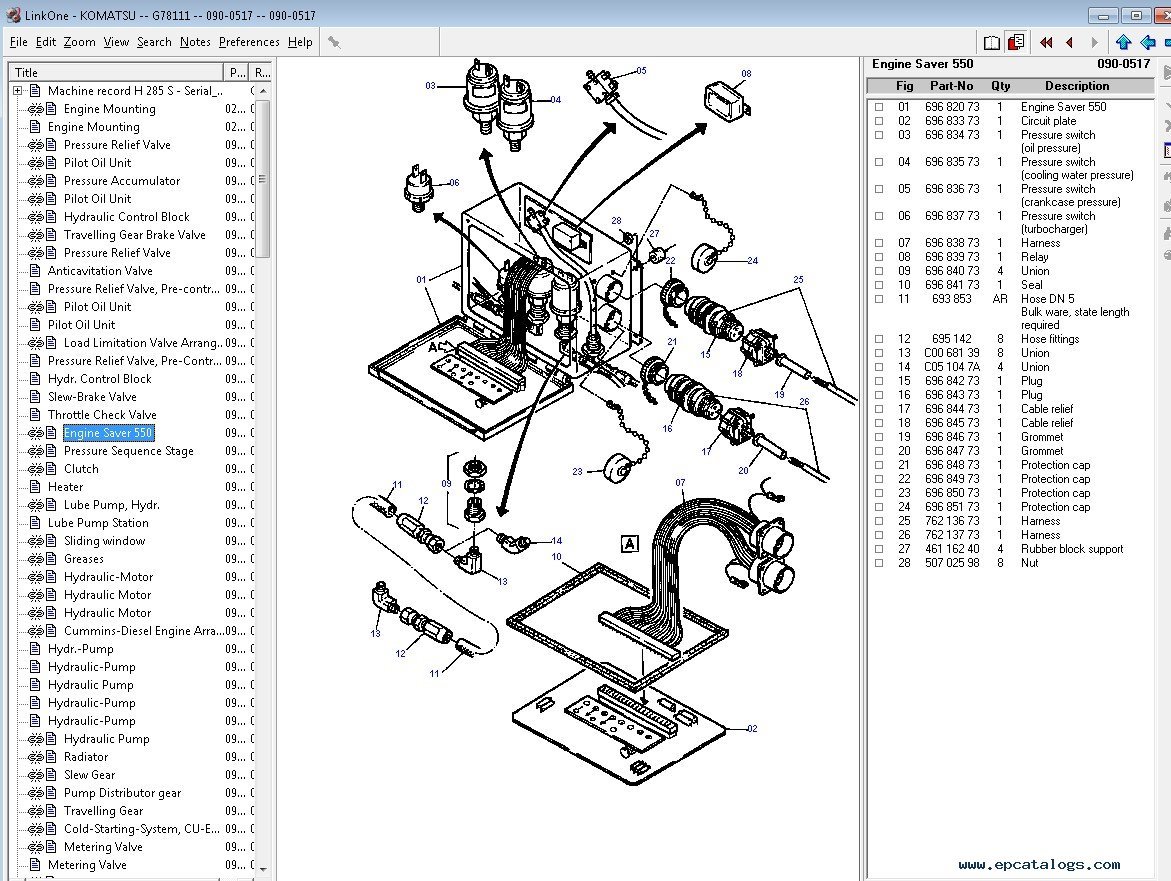1171x881 pixels.
Task: Click the red book with list icon
Action: [x=1016, y=42]
